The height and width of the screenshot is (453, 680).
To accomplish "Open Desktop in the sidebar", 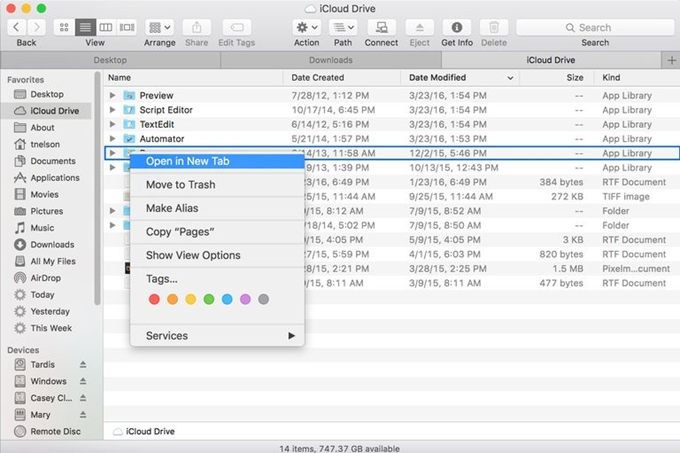I will click(x=47, y=94).
